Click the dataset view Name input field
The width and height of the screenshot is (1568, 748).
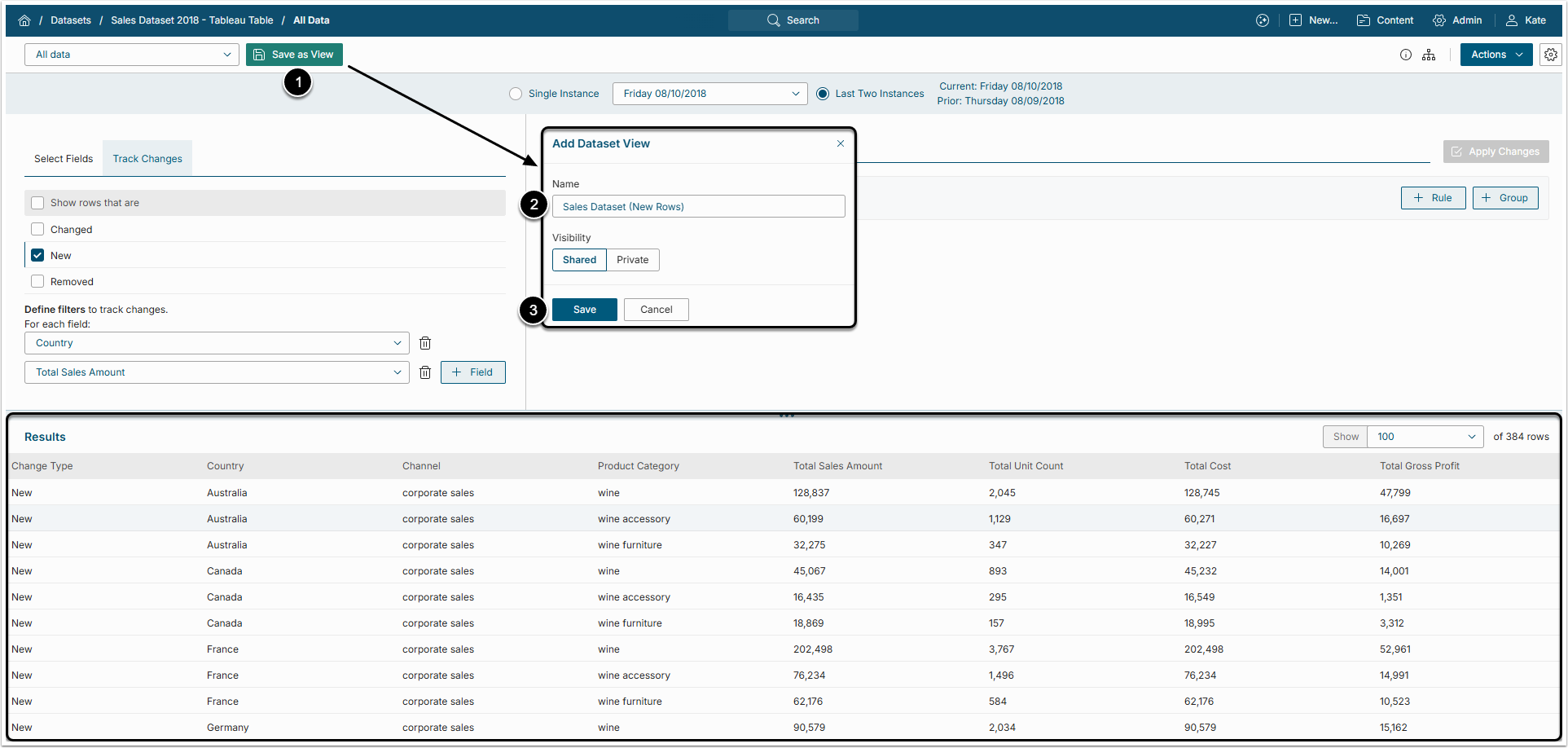tap(698, 207)
